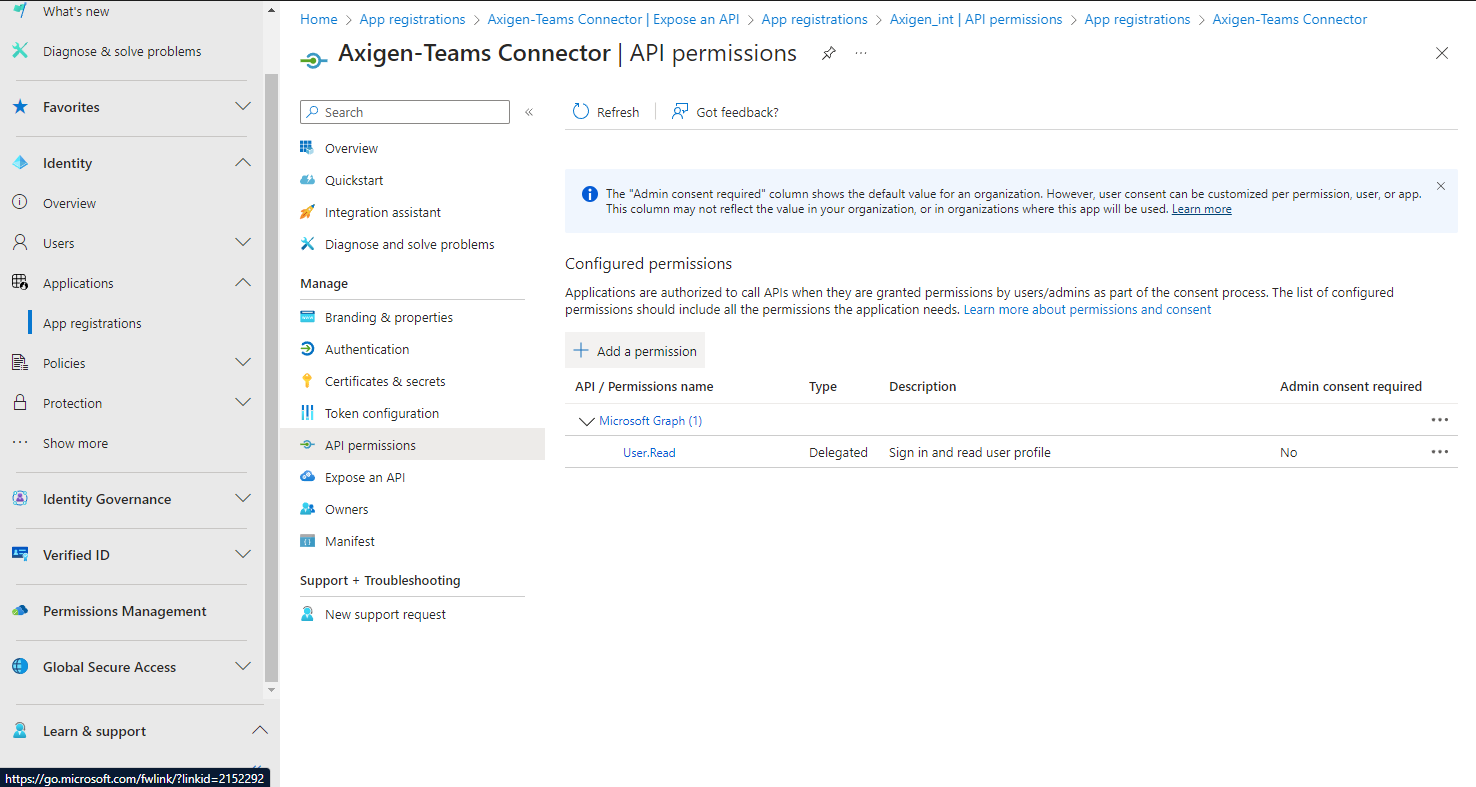Collapse the resource menu with double-chevron icon
This screenshot has width=1476, height=787.
pos(529,112)
